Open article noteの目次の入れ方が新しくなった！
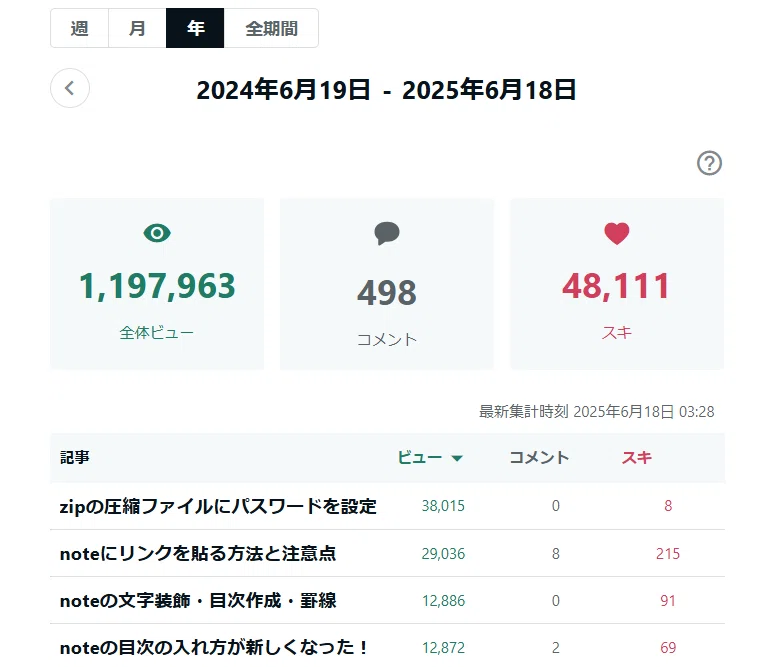The image size is (769, 667). pos(214,647)
